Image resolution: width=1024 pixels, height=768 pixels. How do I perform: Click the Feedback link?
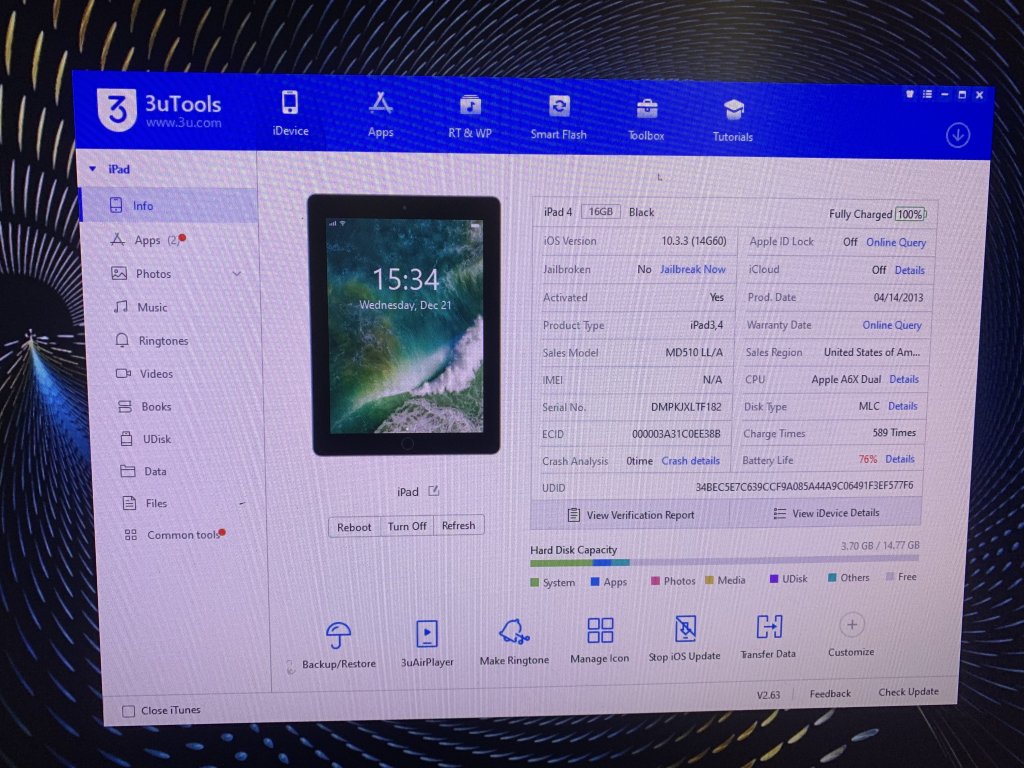[x=830, y=694]
